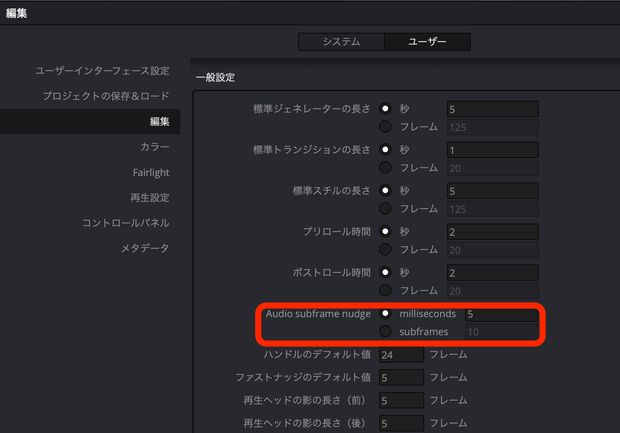This screenshot has width=620, height=433.
Task: Select 秒 radio for 標準スチルの長さ
Action: point(385,191)
